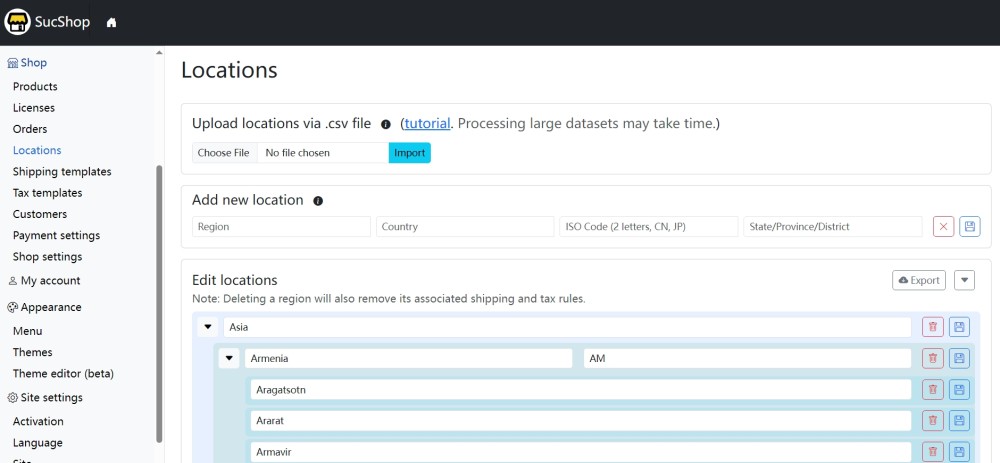Open the dropdown arrow next to Export
1000x463 pixels.
point(964,280)
